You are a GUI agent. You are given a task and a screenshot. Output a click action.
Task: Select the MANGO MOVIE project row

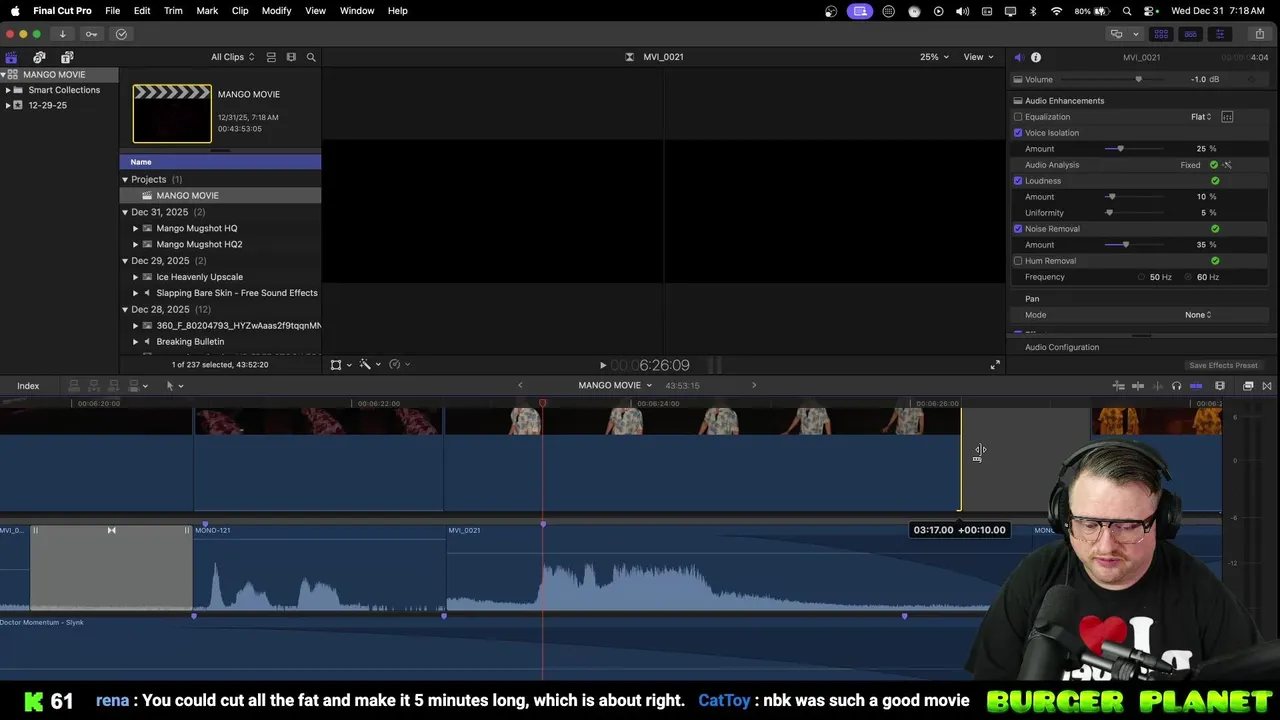point(221,196)
